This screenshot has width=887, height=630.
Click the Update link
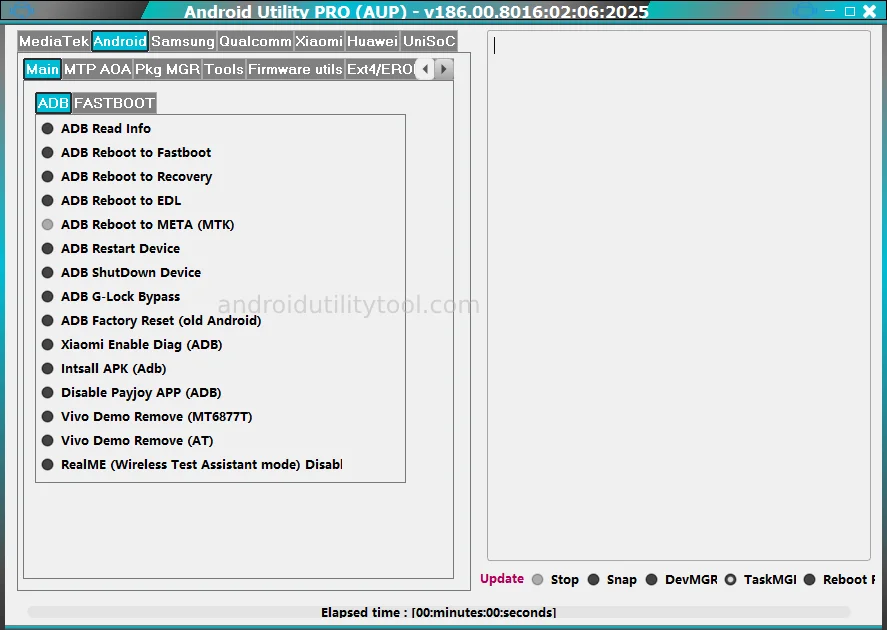click(502, 579)
